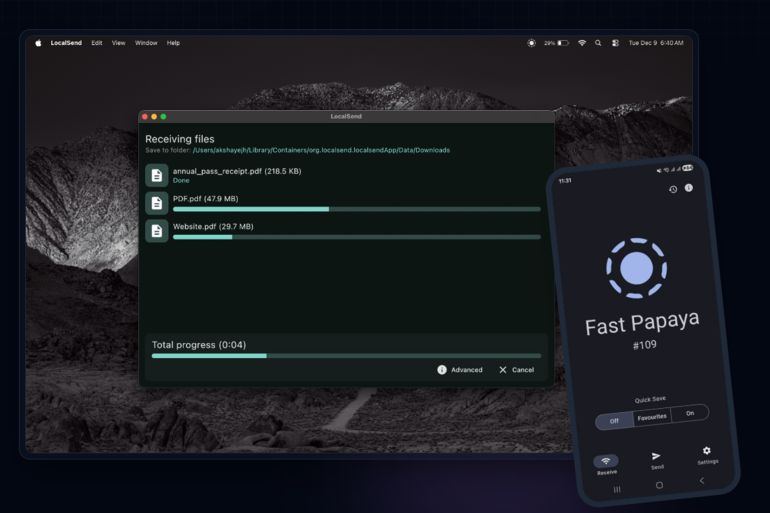770x513 pixels.
Task: Open the Settings tab on phone
Action: click(707, 454)
